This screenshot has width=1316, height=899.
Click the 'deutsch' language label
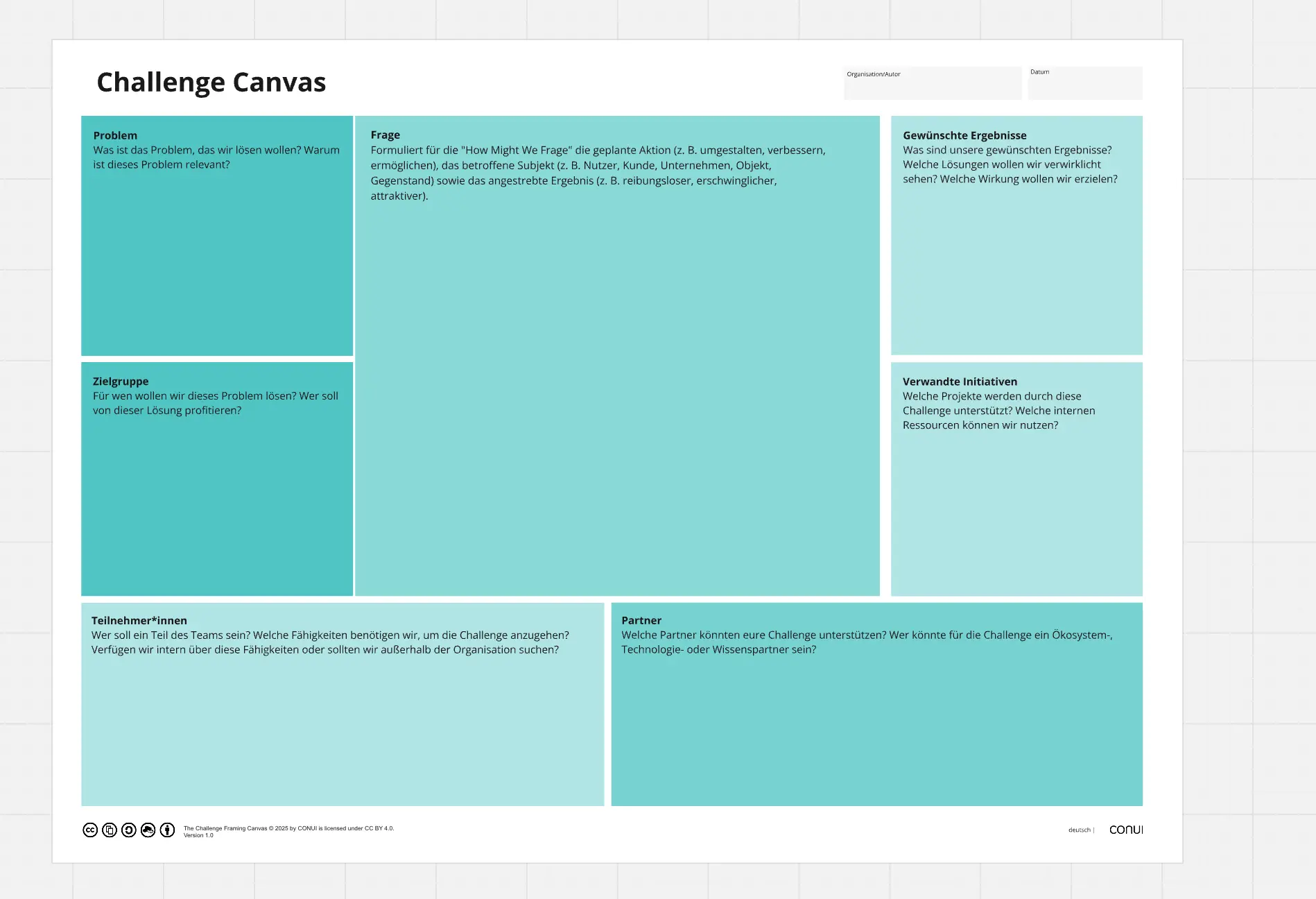[1079, 830]
